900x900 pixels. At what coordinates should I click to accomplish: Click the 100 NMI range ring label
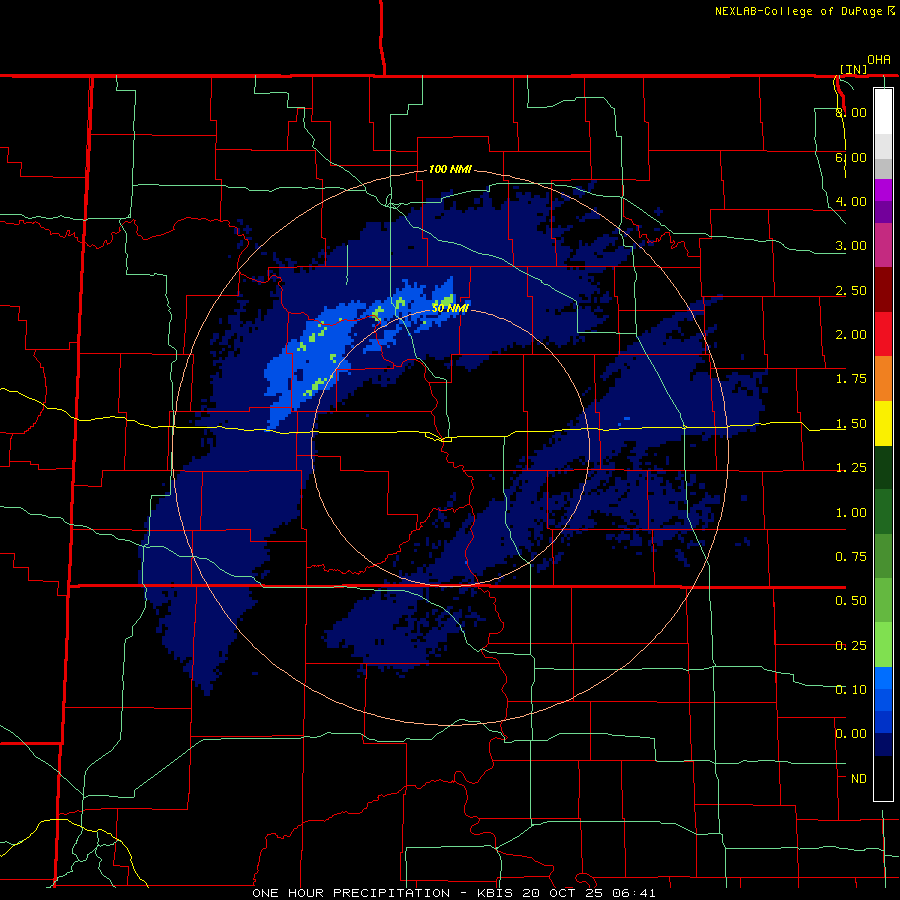tap(450, 169)
